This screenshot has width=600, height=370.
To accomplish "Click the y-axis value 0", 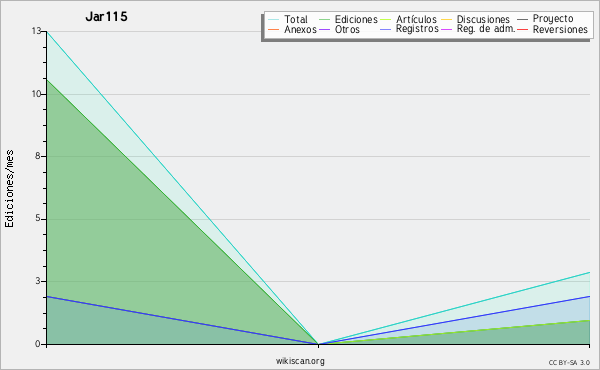I will pos(38,344).
